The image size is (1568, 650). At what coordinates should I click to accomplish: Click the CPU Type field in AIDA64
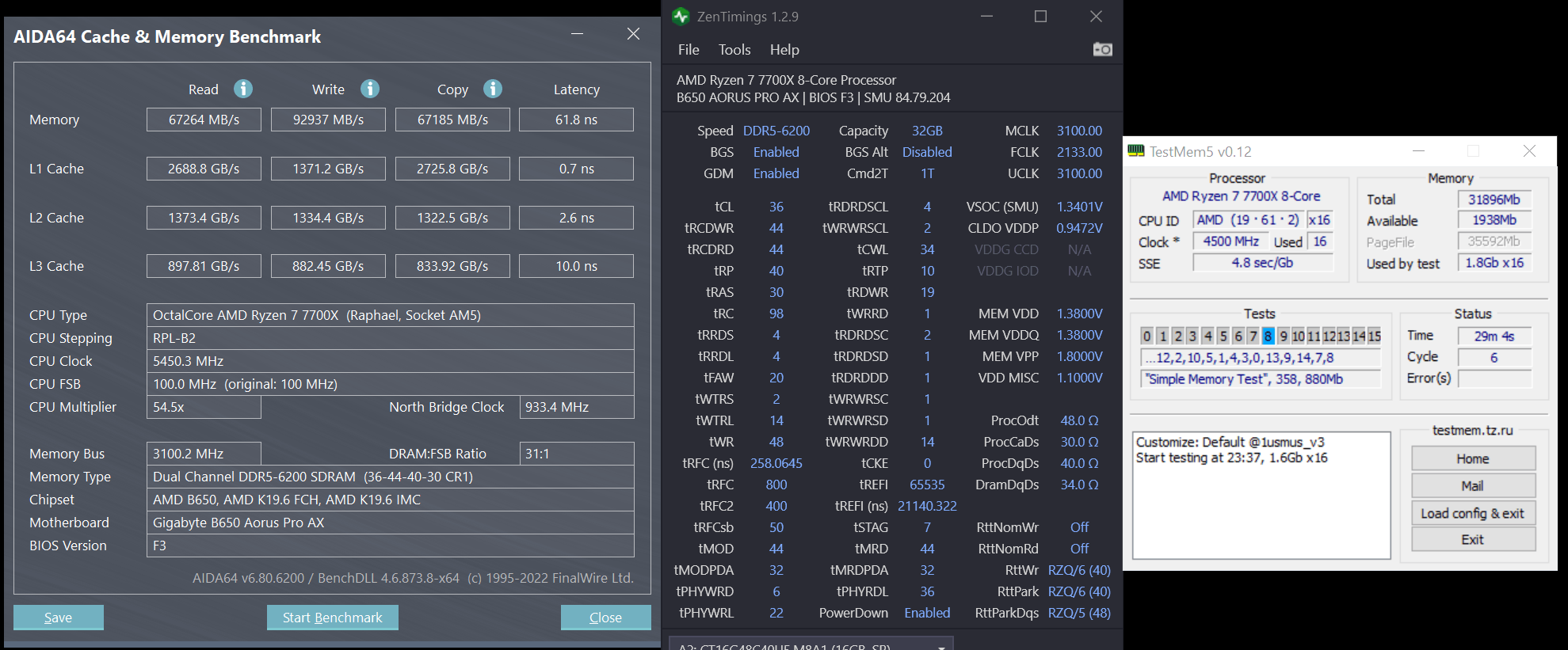coord(391,315)
